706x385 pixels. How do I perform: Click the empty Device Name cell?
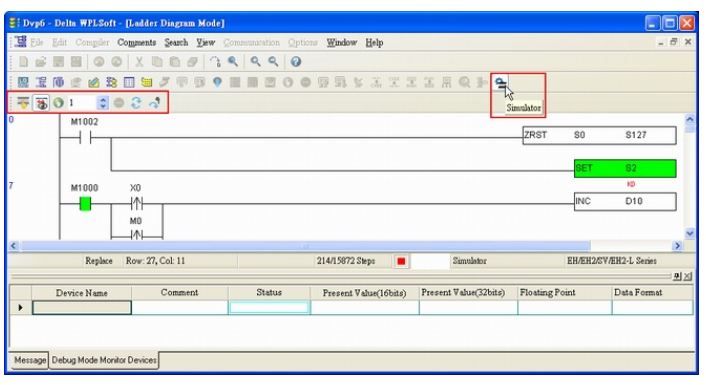point(82,308)
